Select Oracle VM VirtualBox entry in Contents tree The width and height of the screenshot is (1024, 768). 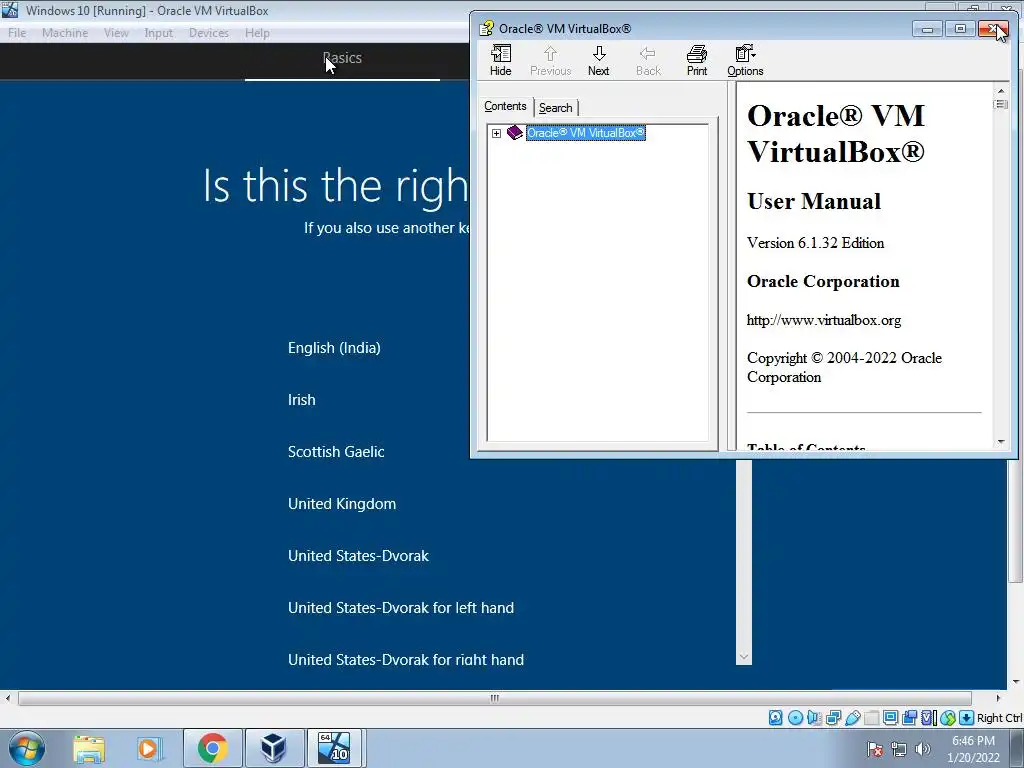pos(586,133)
